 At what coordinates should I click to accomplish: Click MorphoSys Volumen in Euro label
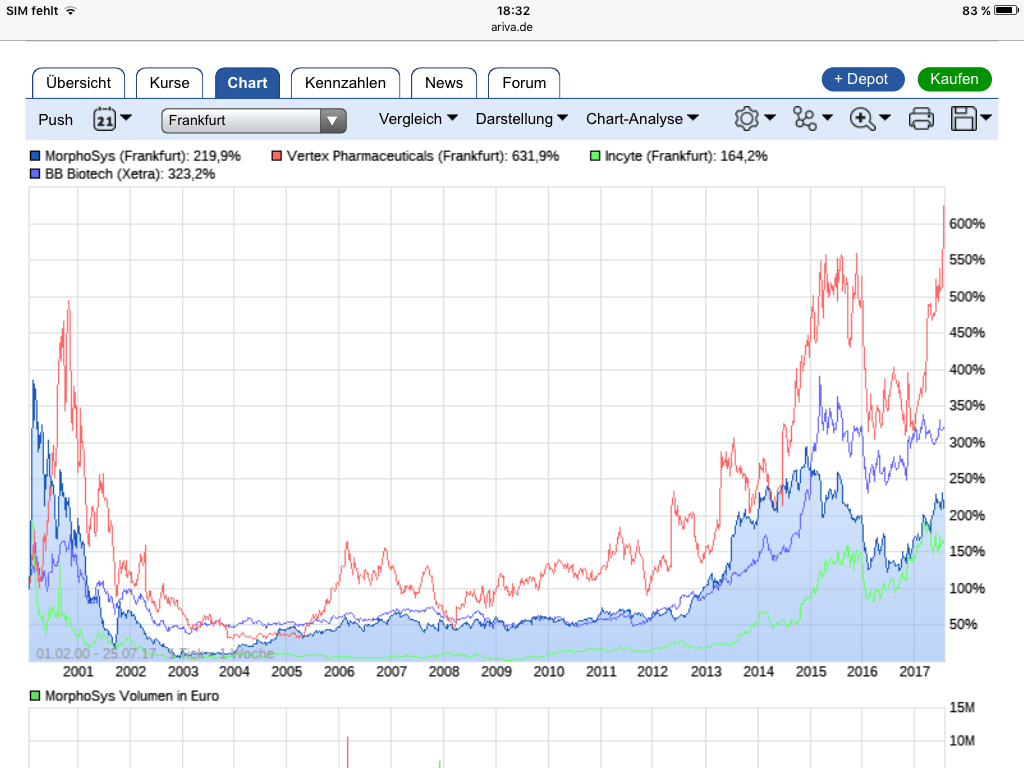pyautogui.click(x=131, y=696)
